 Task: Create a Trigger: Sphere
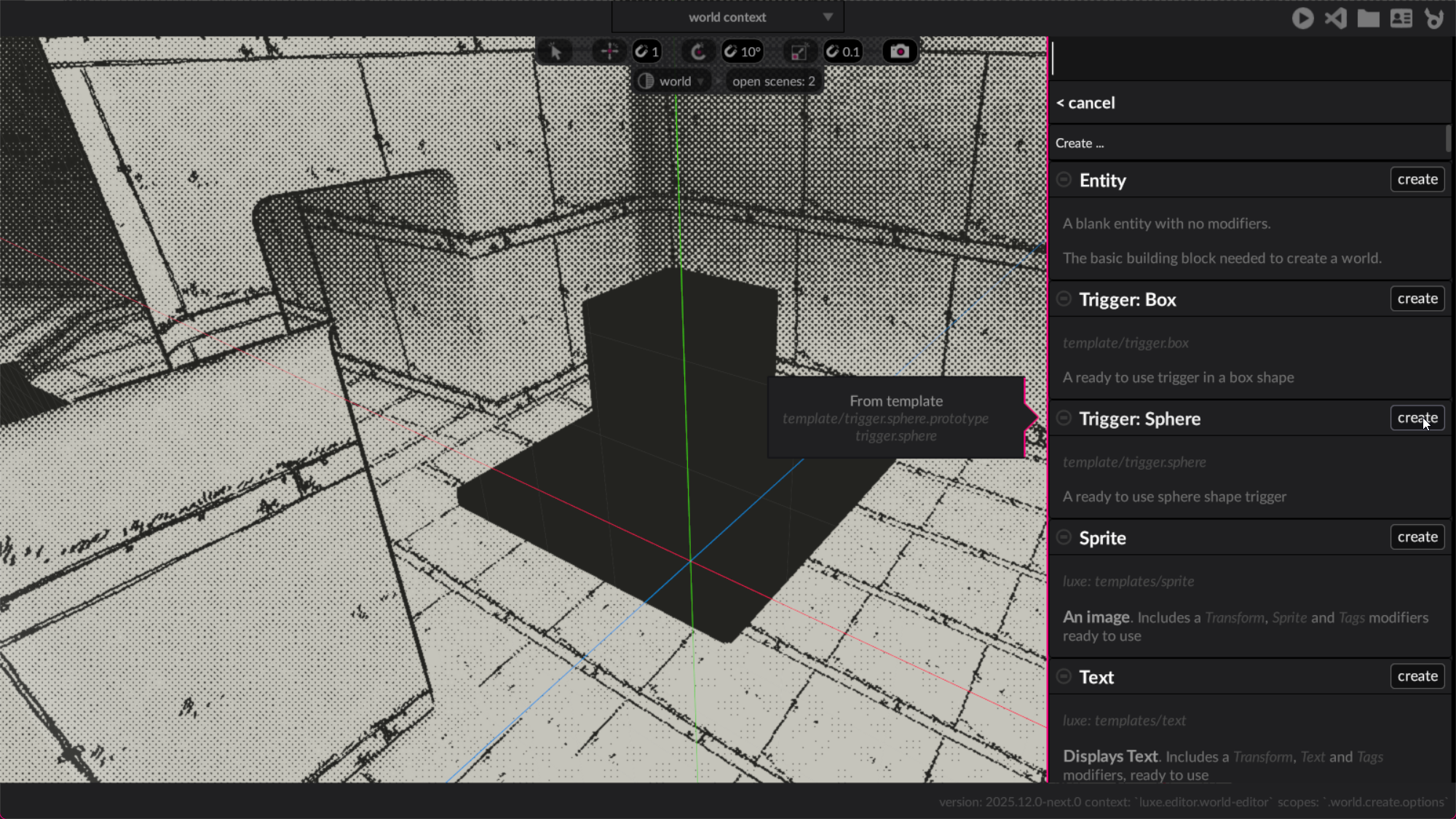pyautogui.click(x=1417, y=418)
